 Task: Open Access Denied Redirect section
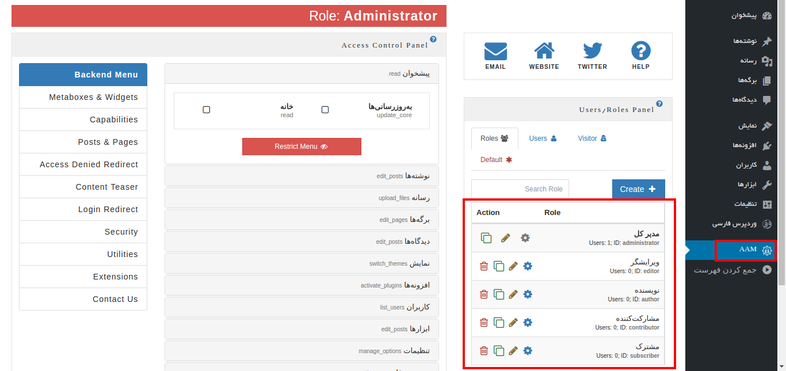(x=83, y=164)
